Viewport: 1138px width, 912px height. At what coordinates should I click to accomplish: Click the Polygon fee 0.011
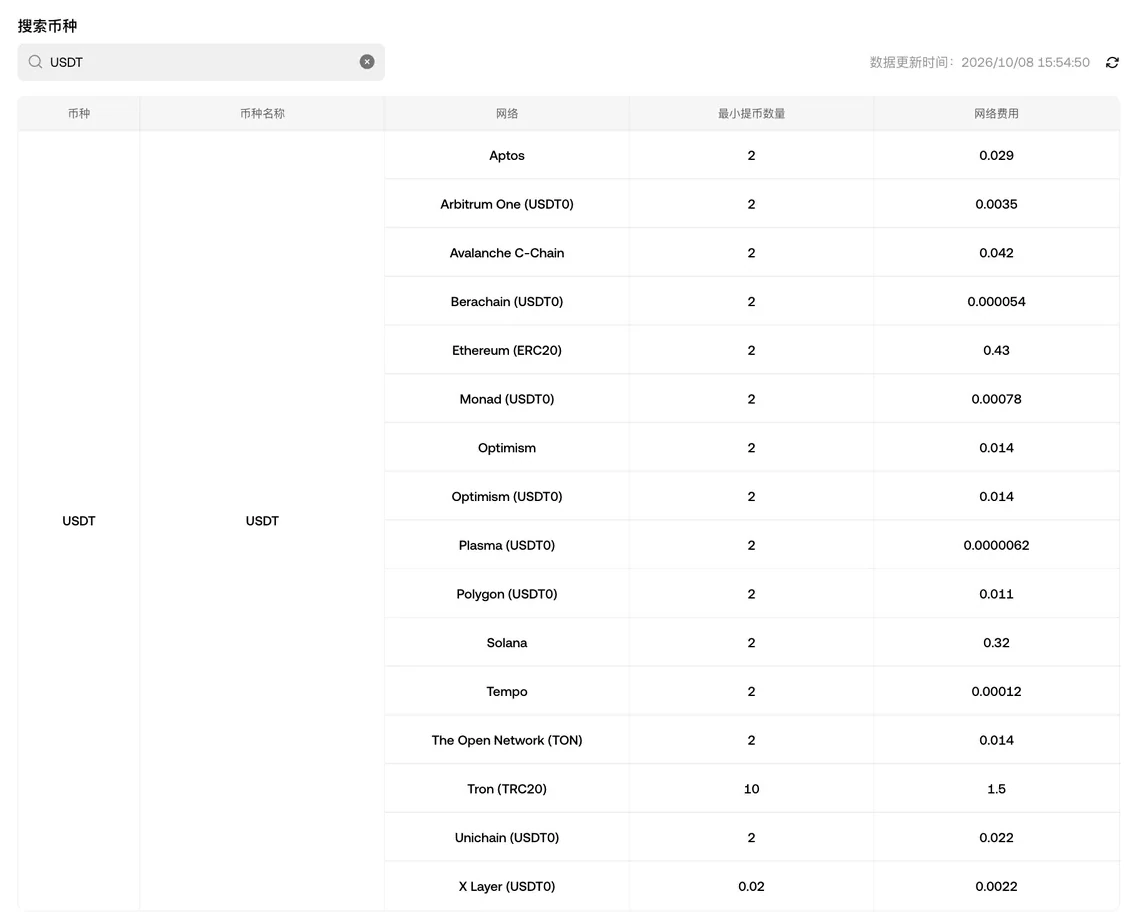point(996,593)
